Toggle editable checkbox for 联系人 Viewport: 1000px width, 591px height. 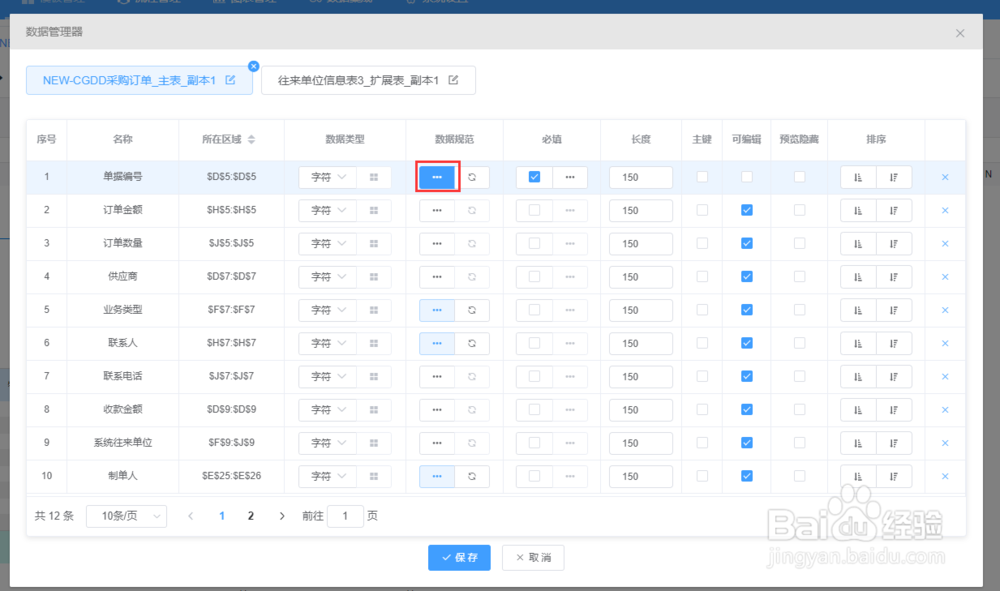(x=747, y=342)
